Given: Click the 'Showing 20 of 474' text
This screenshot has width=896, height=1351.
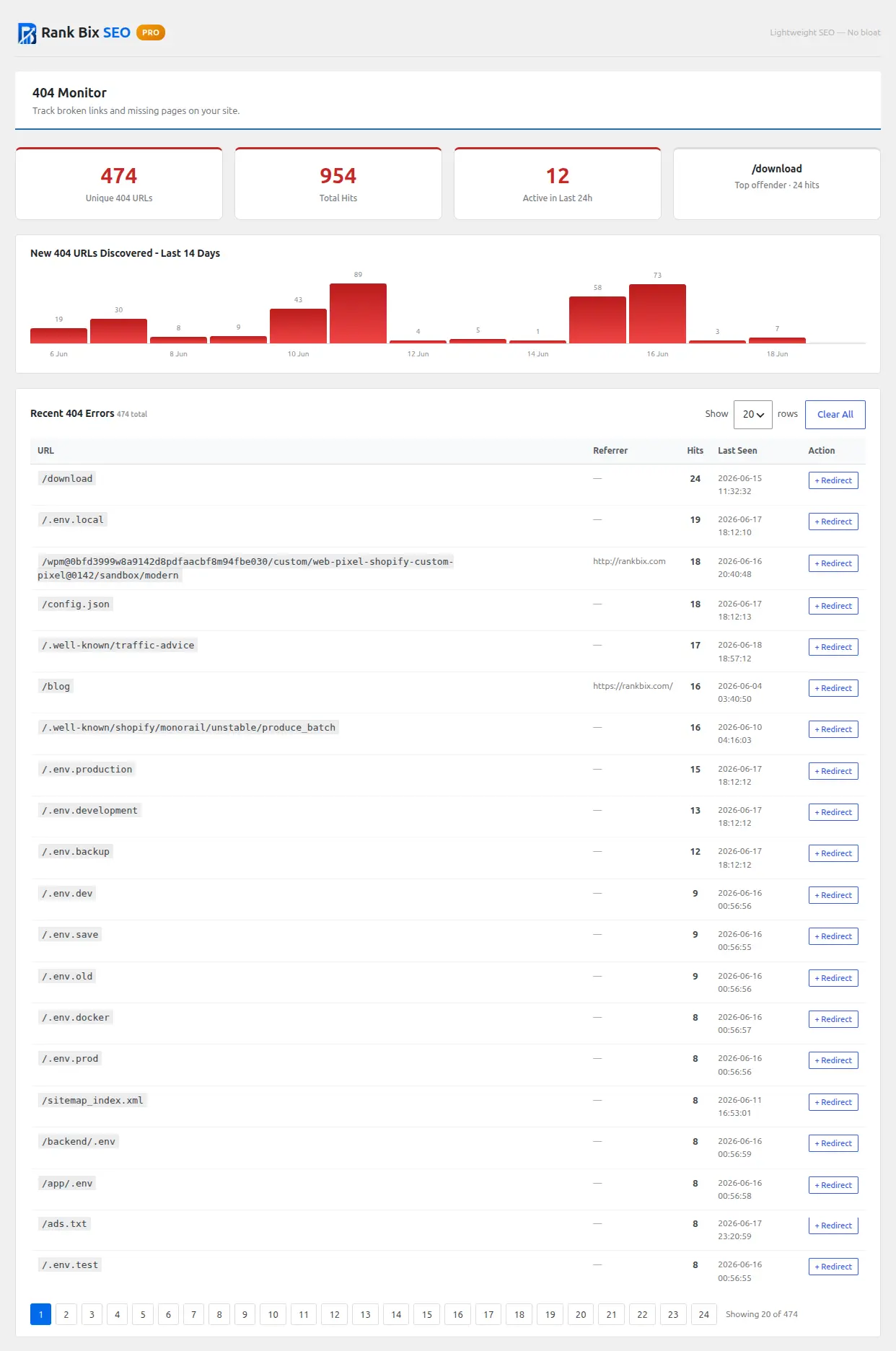Looking at the screenshot, I should click(x=762, y=1314).
